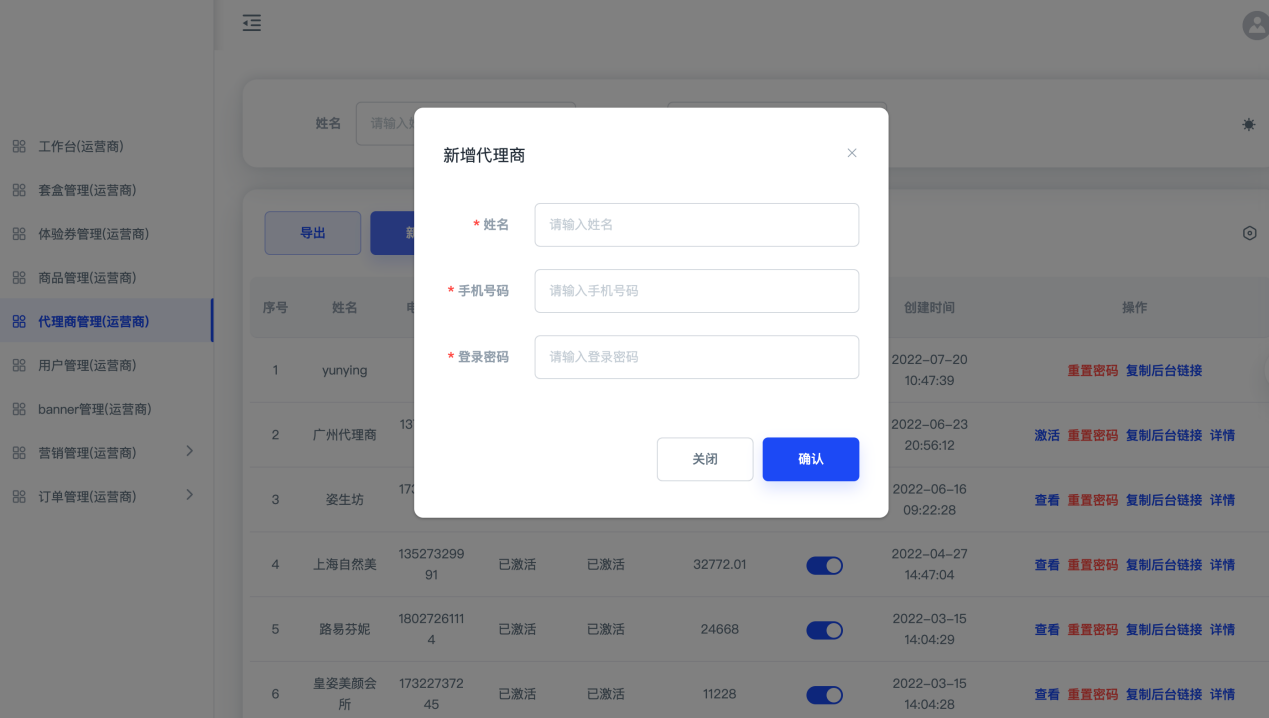
Task: Collapse the sidebar using the menu-fold icon
Action: coord(252,23)
